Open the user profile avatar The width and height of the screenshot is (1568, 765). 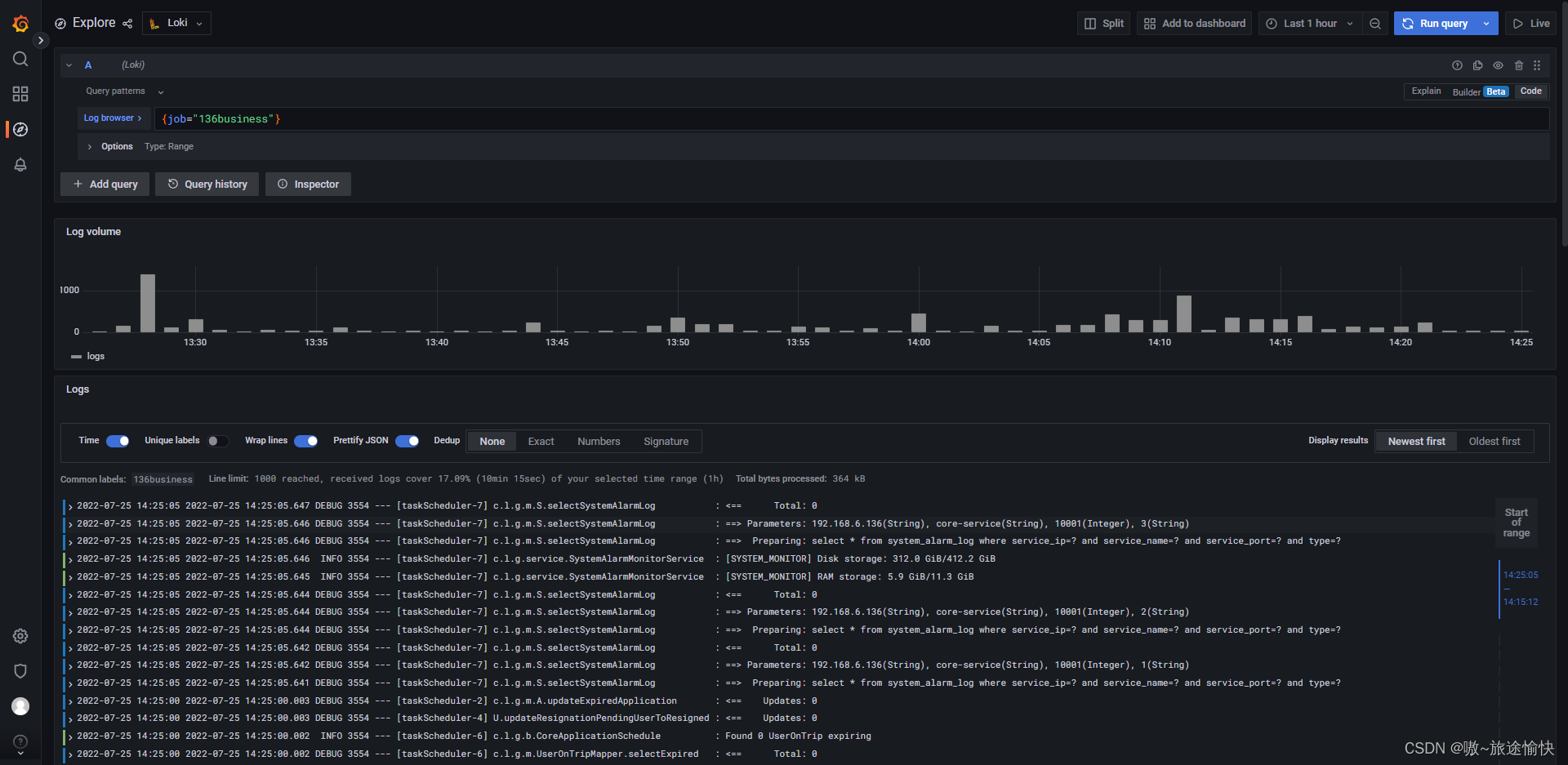click(20, 706)
